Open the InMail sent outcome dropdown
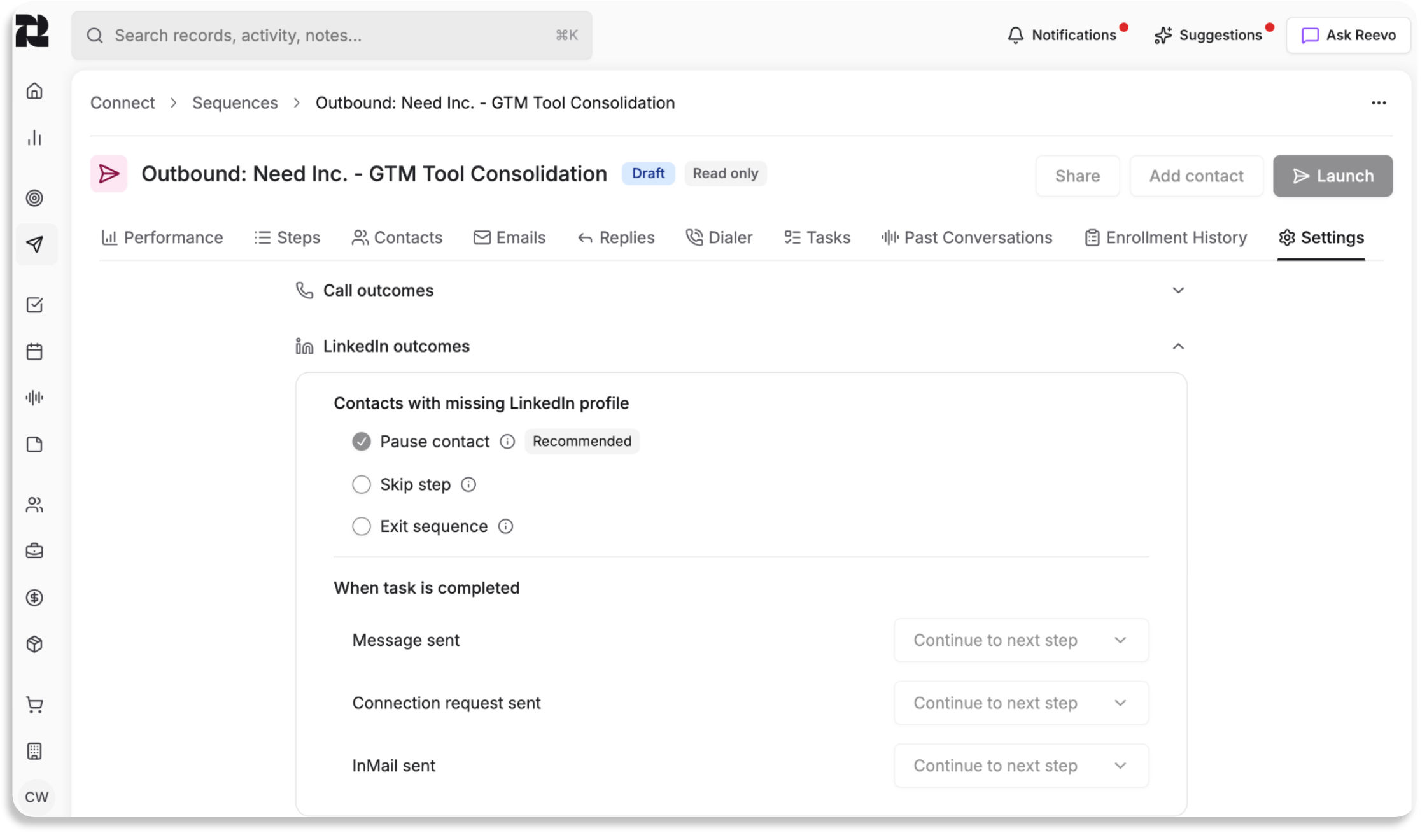The height and width of the screenshot is (840, 1427). [1020, 766]
